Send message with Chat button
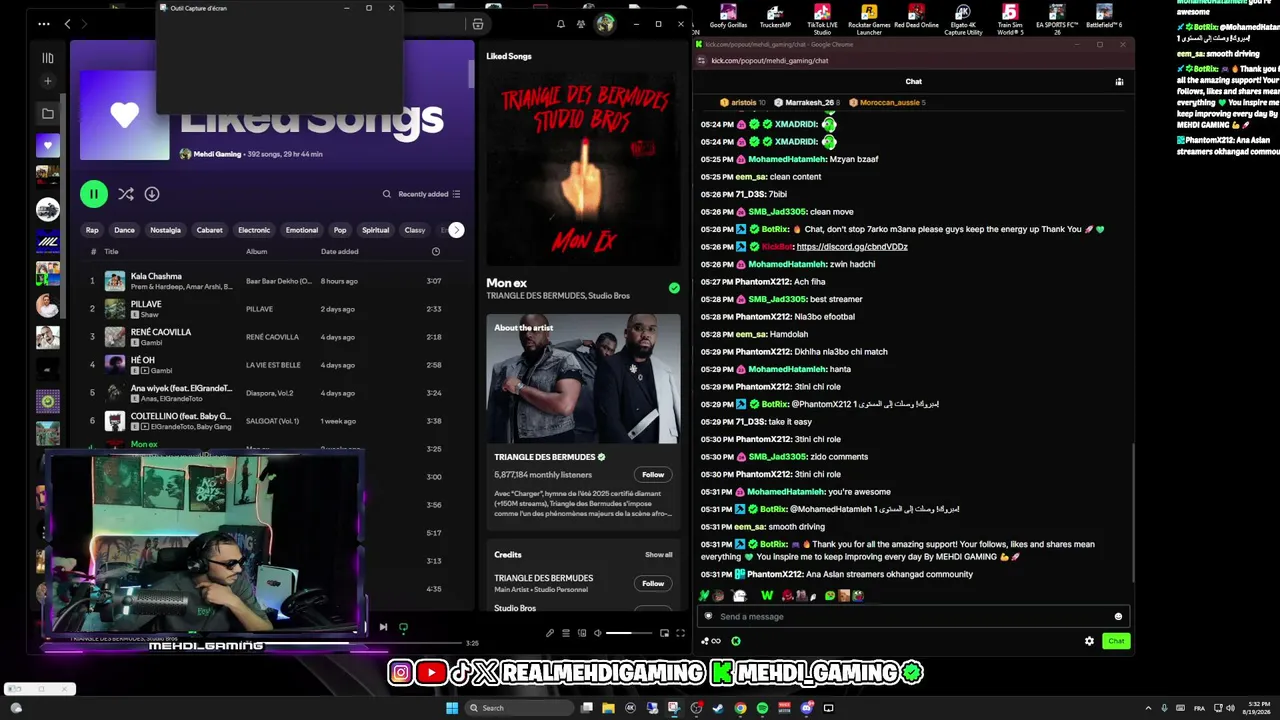The image size is (1280, 720). point(1116,641)
